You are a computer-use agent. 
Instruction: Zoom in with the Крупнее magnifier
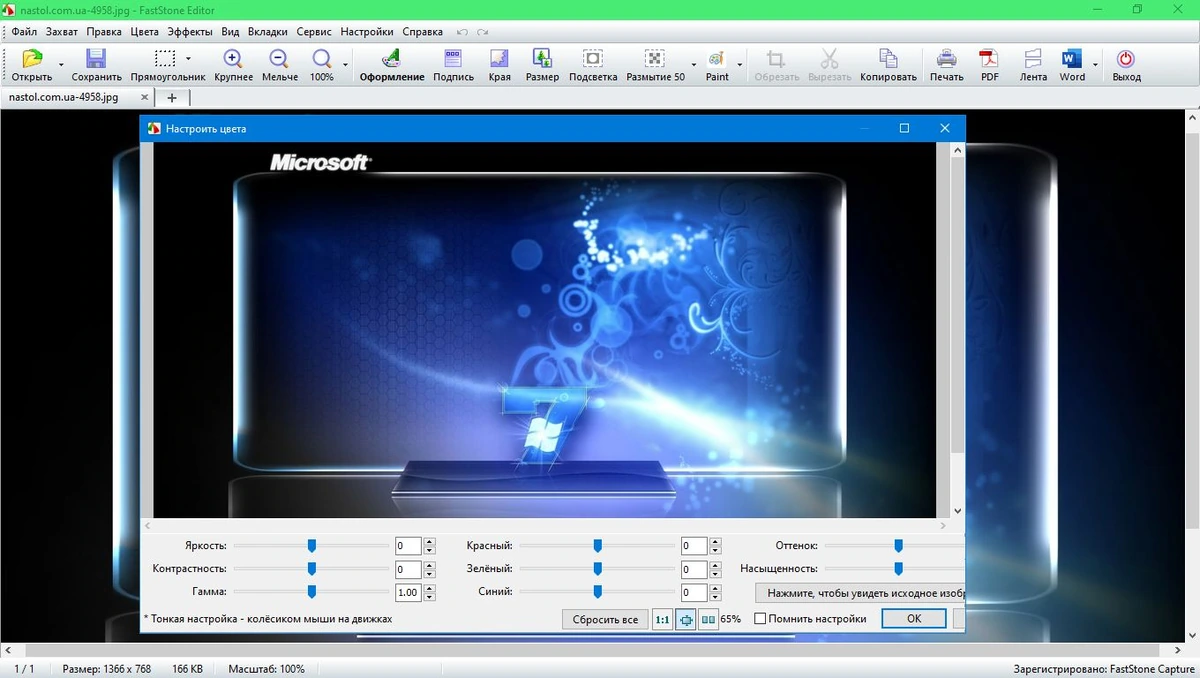(233, 59)
